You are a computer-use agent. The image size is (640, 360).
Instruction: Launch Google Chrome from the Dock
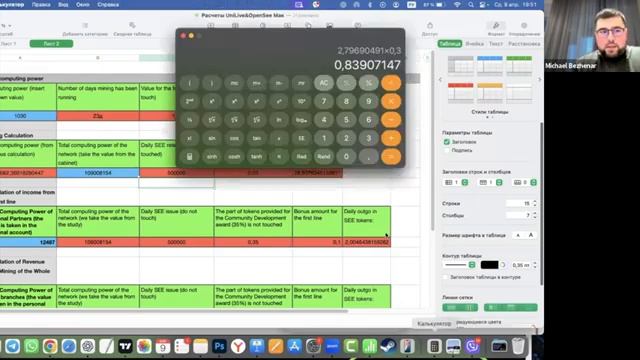pyautogui.click(x=50, y=347)
